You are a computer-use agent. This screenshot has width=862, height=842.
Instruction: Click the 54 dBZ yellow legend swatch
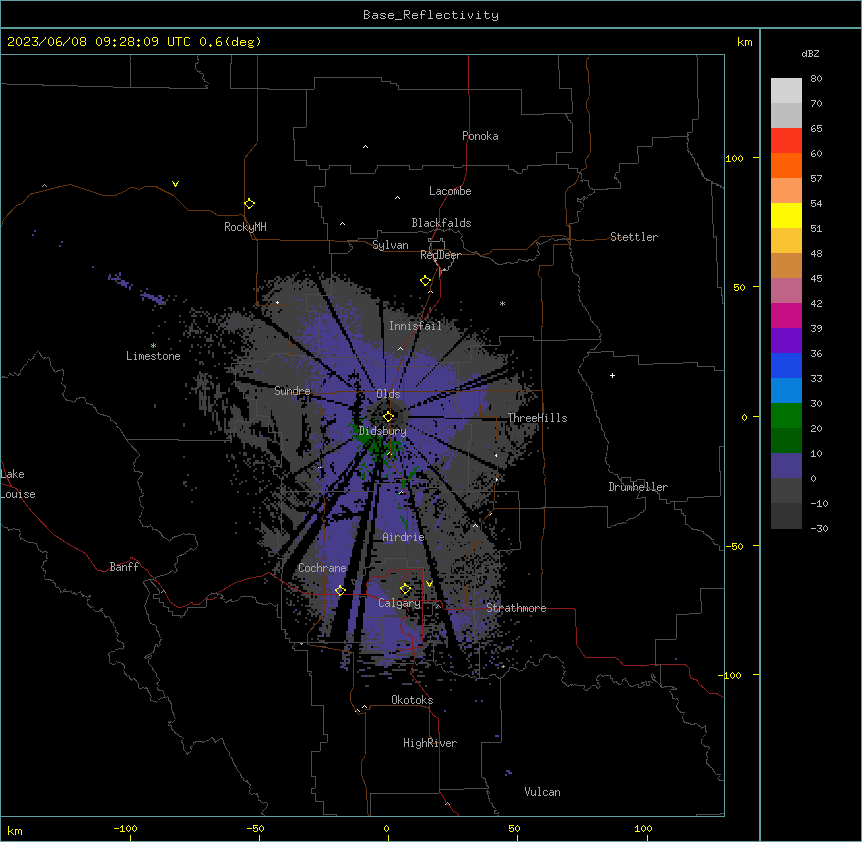pos(786,215)
